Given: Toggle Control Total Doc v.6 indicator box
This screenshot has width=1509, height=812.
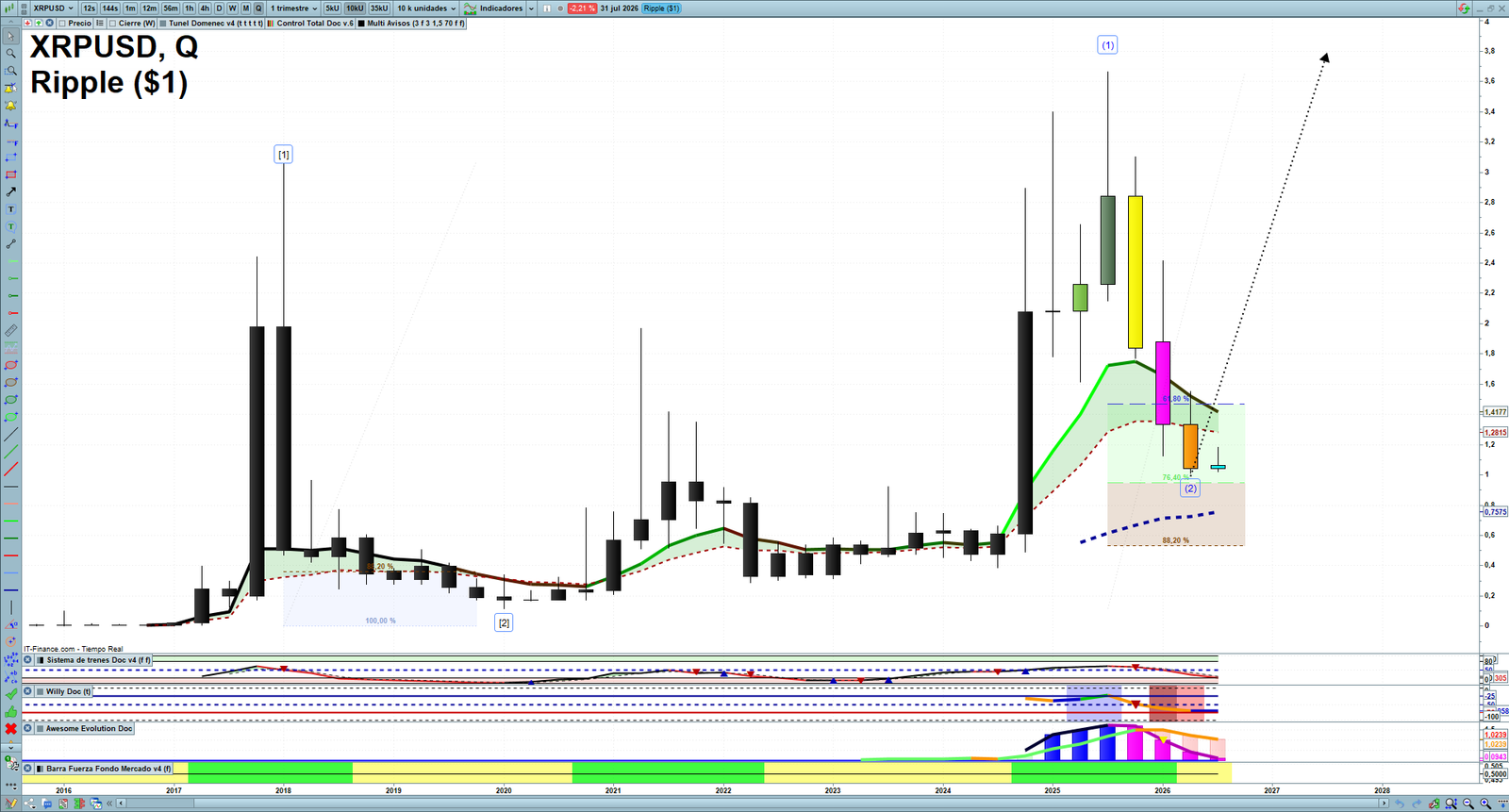Looking at the screenshot, I should [x=271, y=23].
